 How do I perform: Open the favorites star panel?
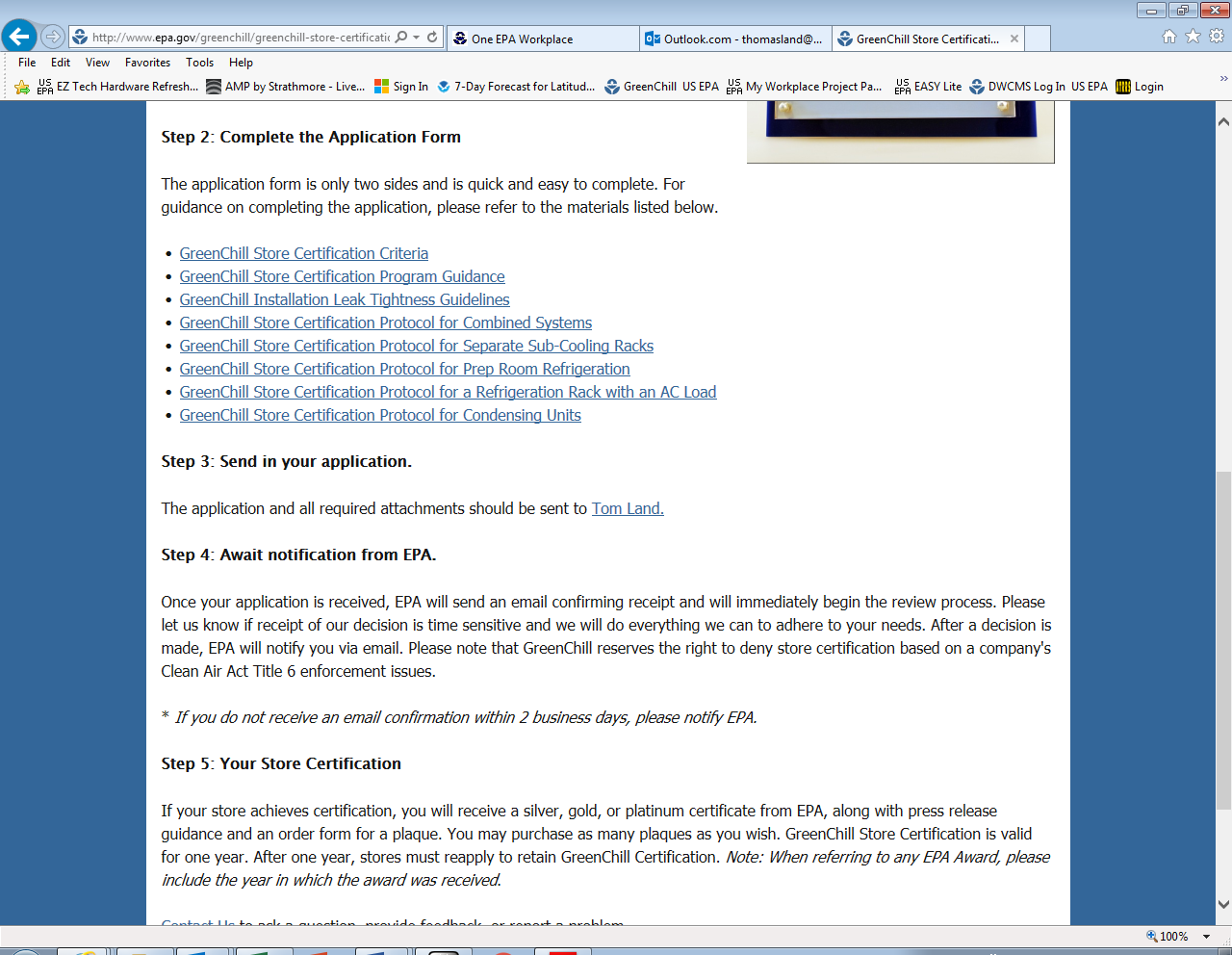click(1193, 37)
